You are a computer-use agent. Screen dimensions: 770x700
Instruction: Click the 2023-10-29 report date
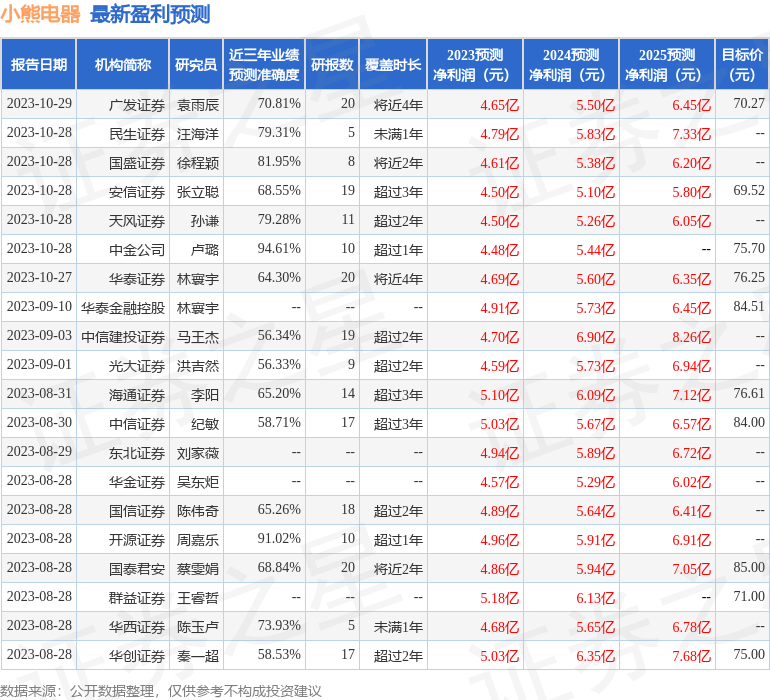point(39,104)
